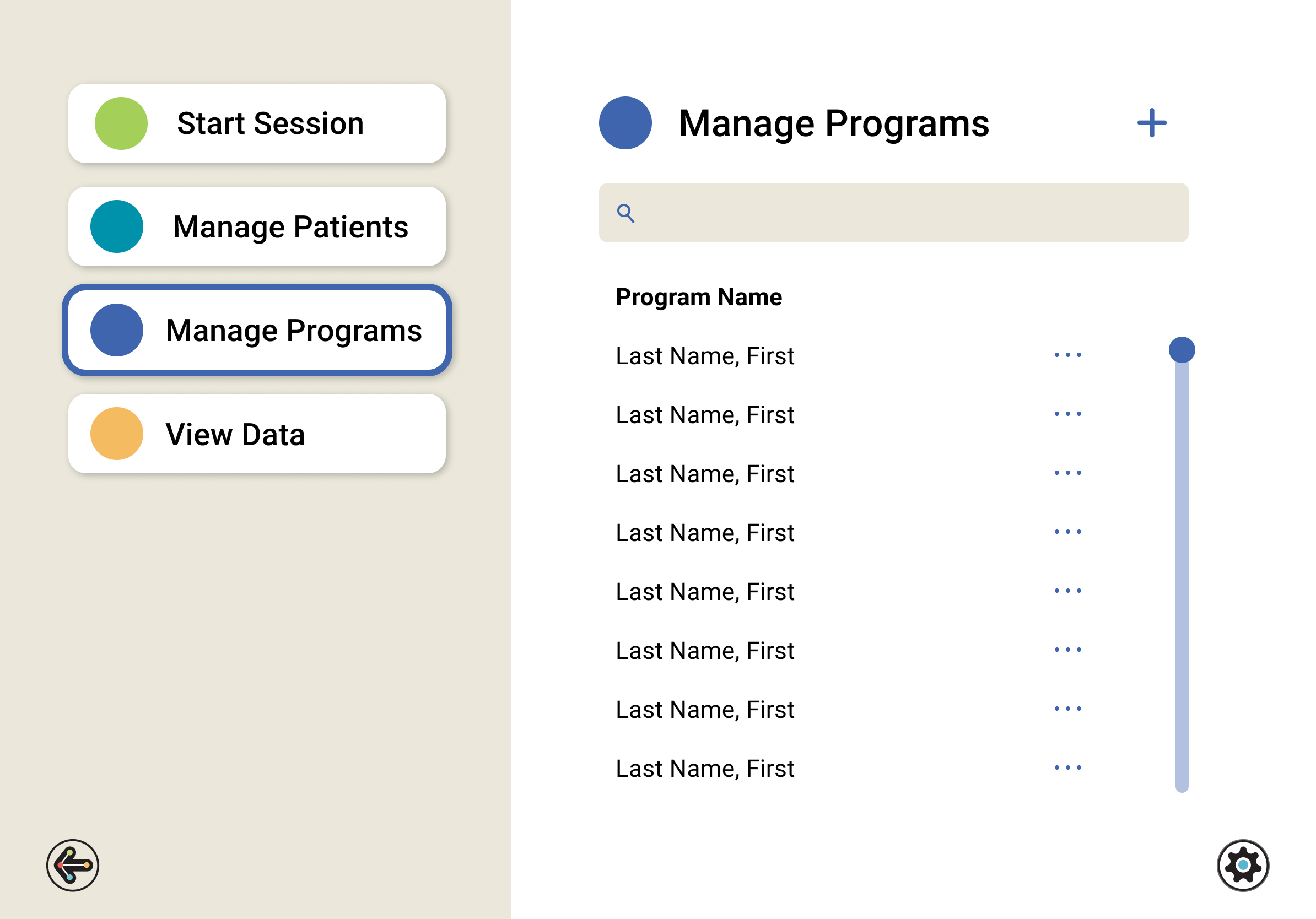Click the Program Name column header
The height and width of the screenshot is (919, 1316).
click(698, 298)
